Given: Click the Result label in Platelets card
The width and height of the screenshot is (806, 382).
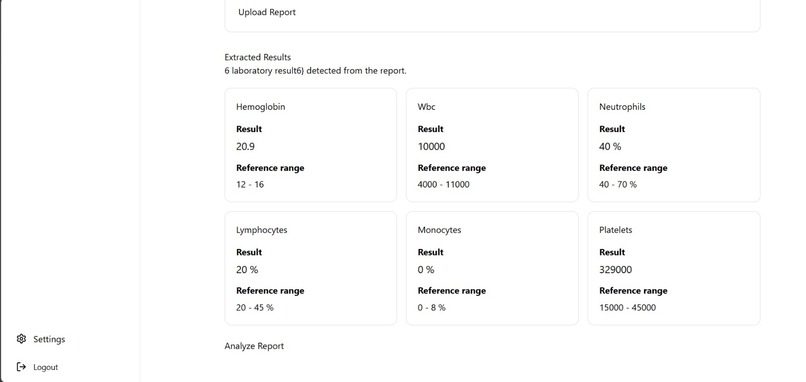Looking at the screenshot, I should 612,252.
